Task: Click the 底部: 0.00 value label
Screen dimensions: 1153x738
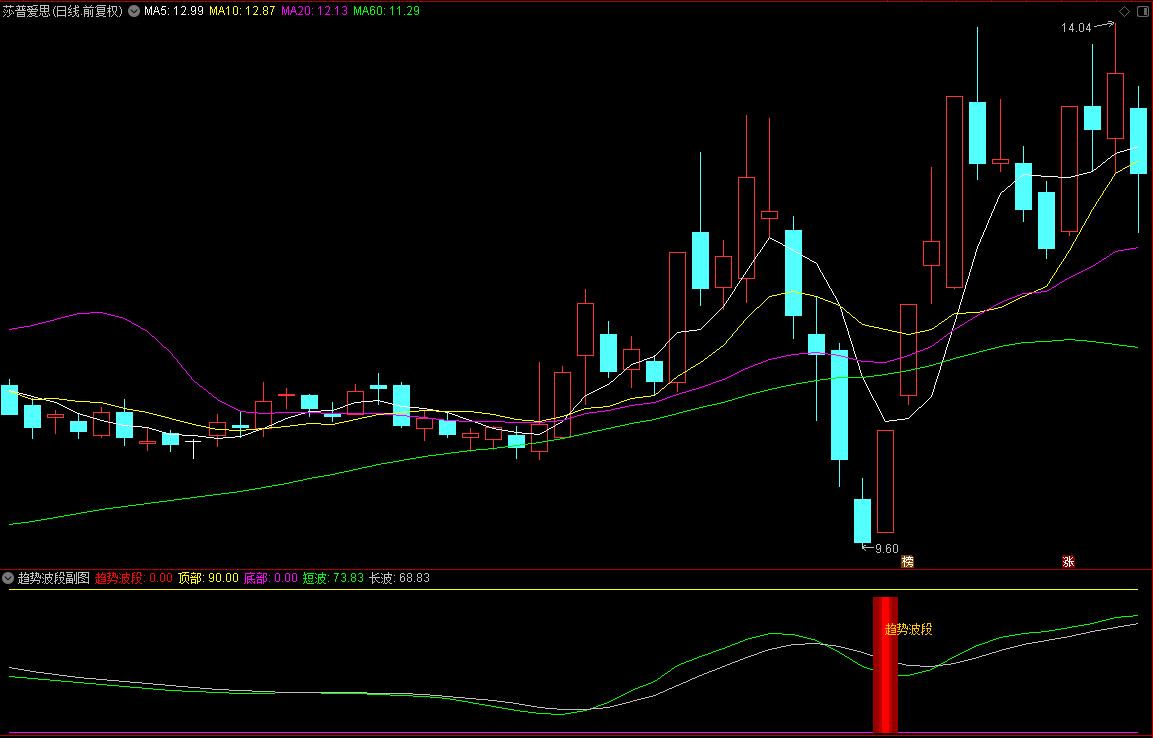Action: pyautogui.click(x=271, y=578)
